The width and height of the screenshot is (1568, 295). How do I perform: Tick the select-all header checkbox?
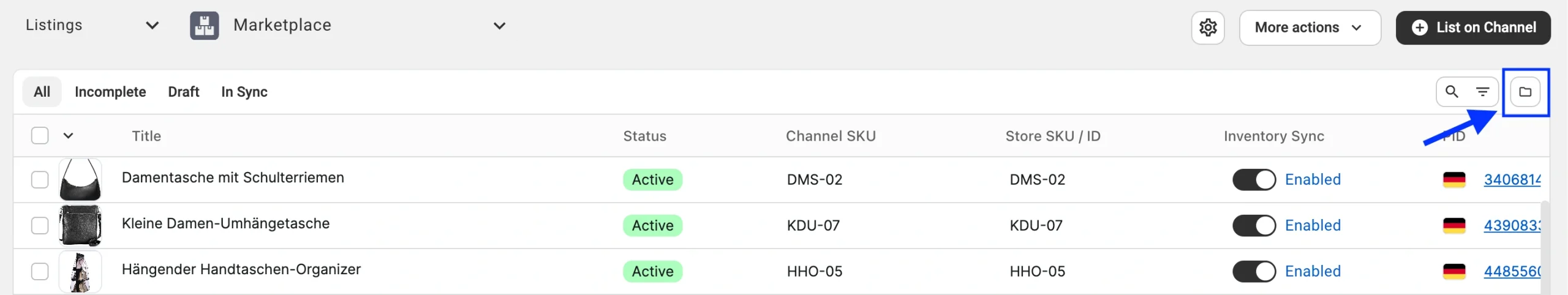pos(40,135)
